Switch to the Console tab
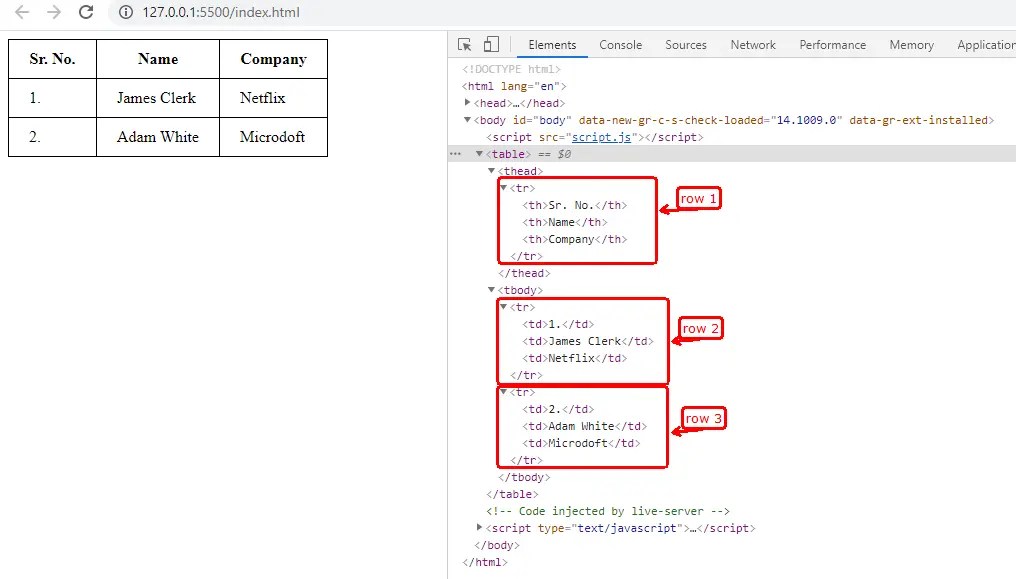The height and width of the screenshot is (579, 1016). [620, 45]
